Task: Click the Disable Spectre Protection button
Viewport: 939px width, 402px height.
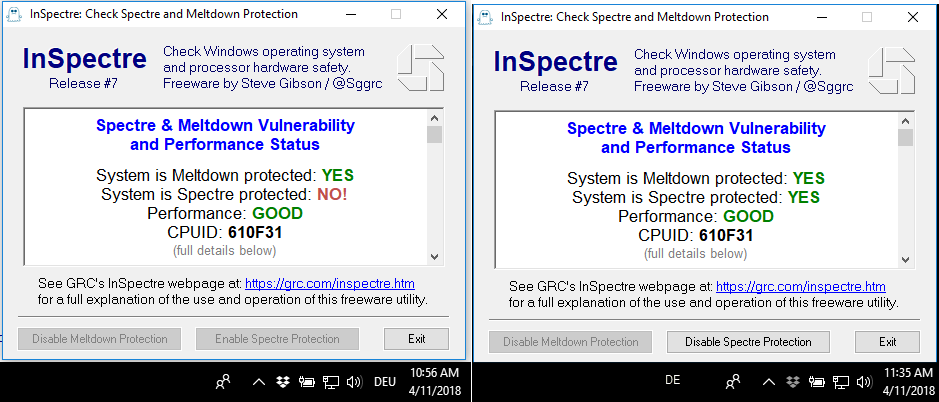Action: click(x=748, y=342)
